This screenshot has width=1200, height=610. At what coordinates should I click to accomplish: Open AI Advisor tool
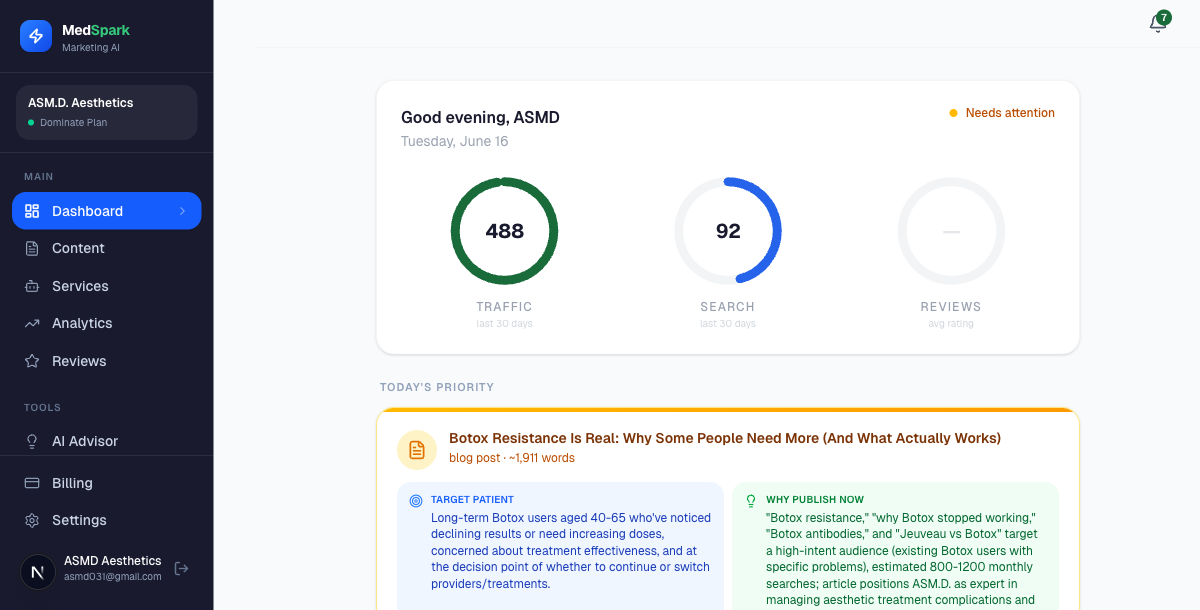tap(106, 441)
